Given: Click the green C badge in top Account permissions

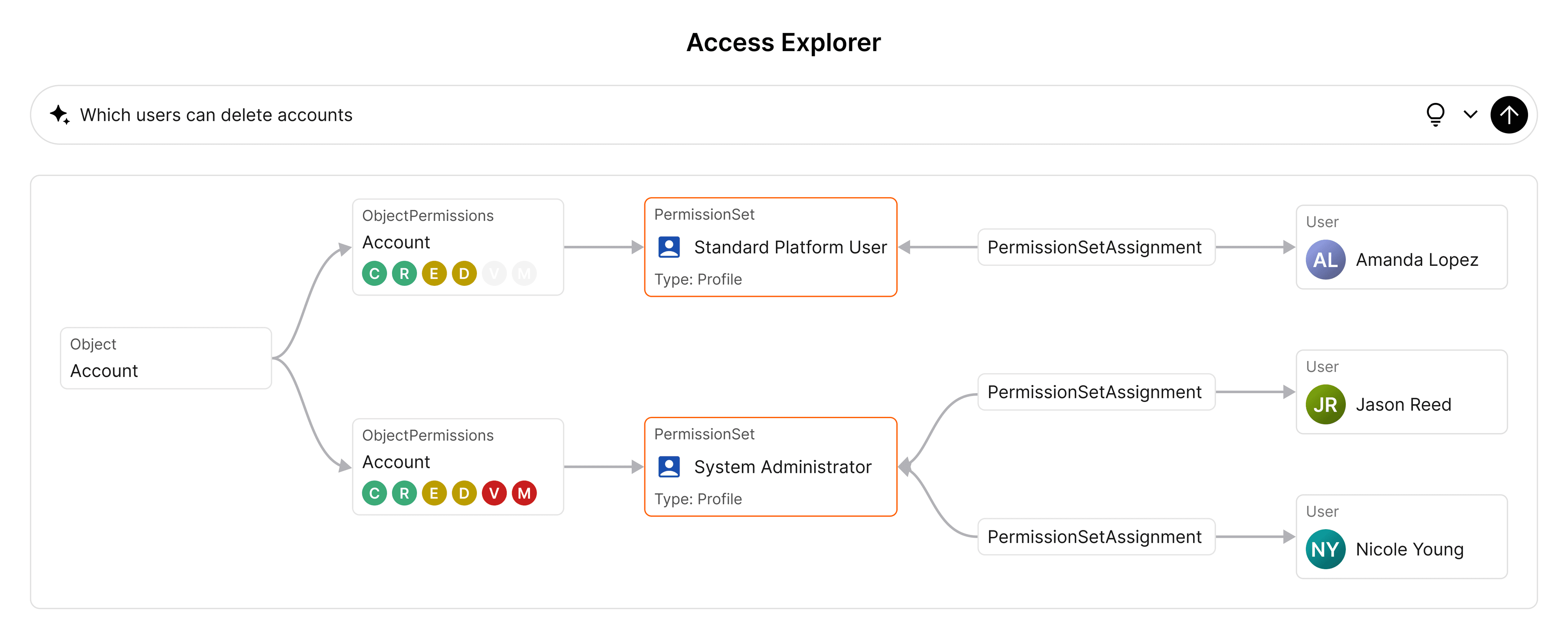Looking at the screenshot, I should pyautogui.click(x=374, y=273).
